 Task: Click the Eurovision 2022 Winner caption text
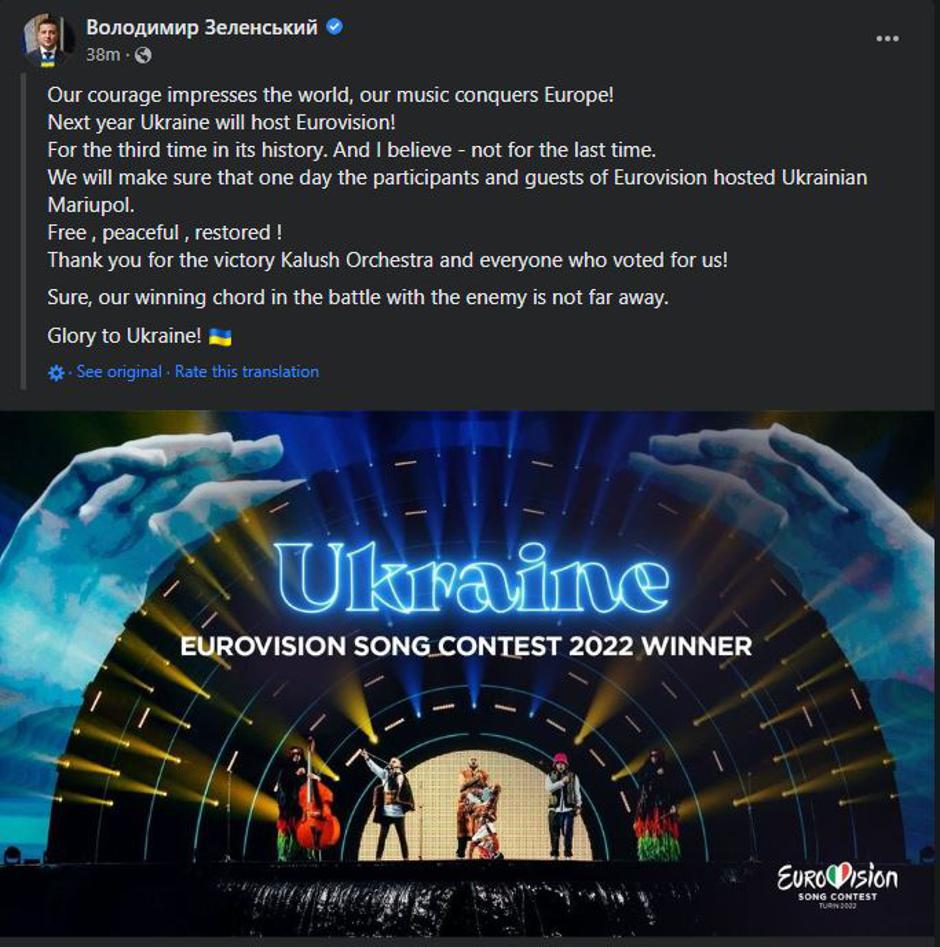coord(466,646)
